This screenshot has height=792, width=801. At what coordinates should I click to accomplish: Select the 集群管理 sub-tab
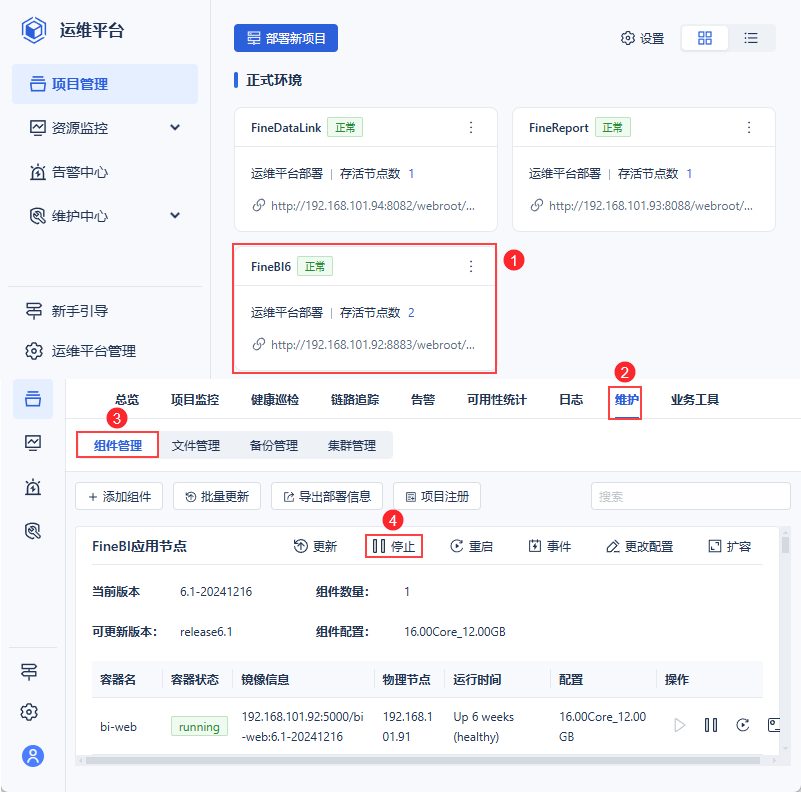[x=352, y=445]
